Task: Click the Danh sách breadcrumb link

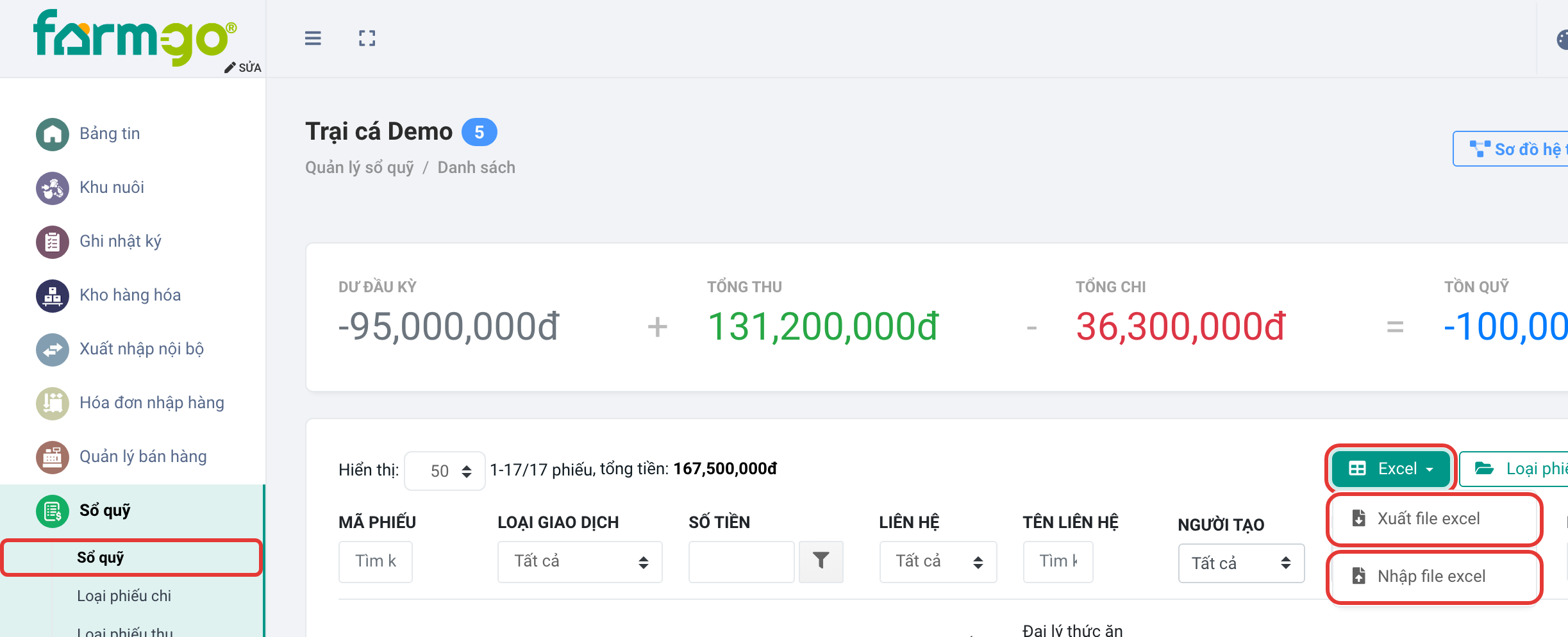Action: point(476,168)
